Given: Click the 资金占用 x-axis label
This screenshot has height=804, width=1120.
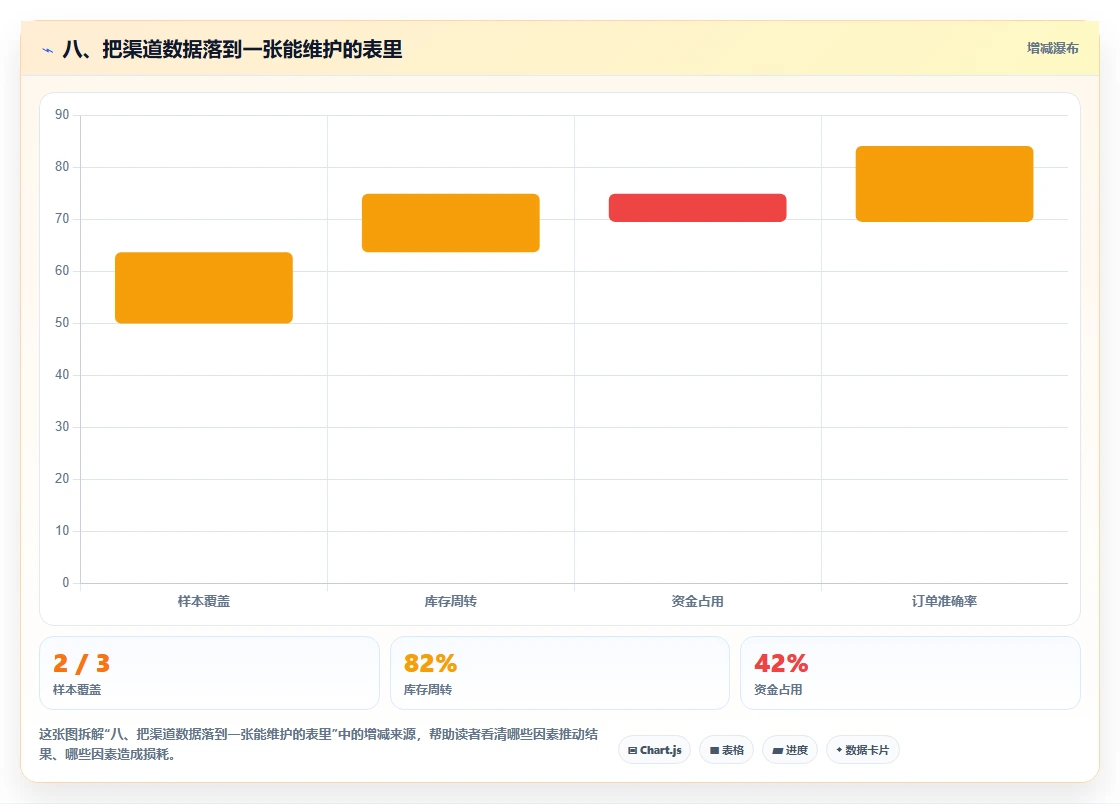Looking at the screenshot, I should point(697,601).
